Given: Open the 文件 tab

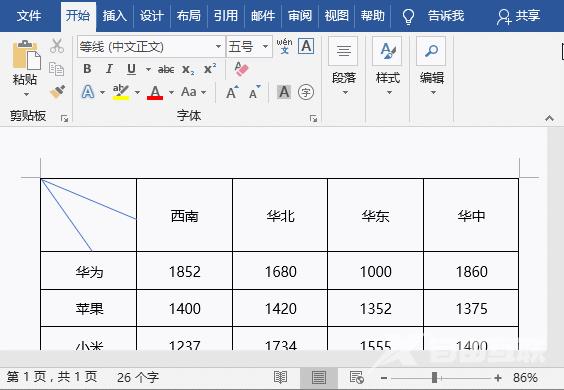Looking at the screenshot, I should point(29,16).
